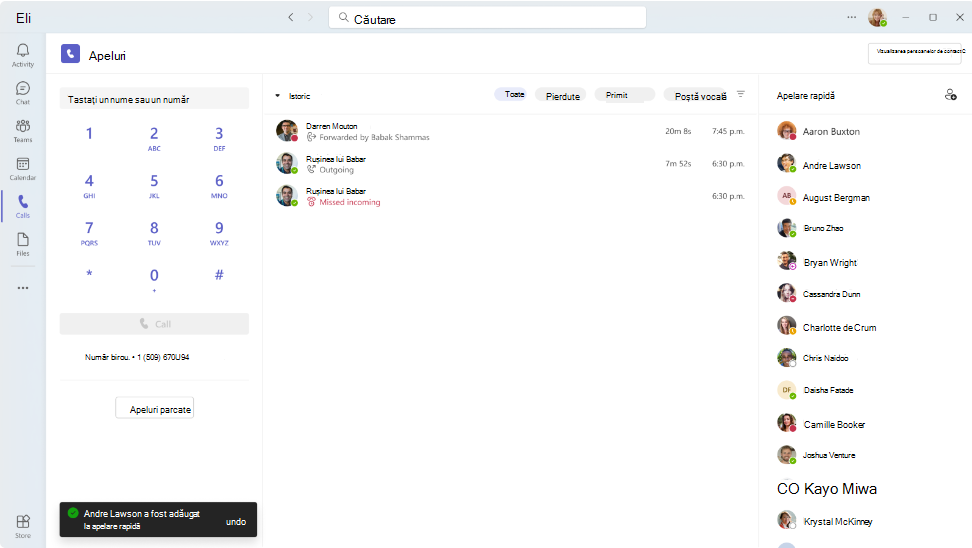Viewport: 972px width, 548px height.
Task: Open the Activity bell icon
Action: (x=23, y=50)
